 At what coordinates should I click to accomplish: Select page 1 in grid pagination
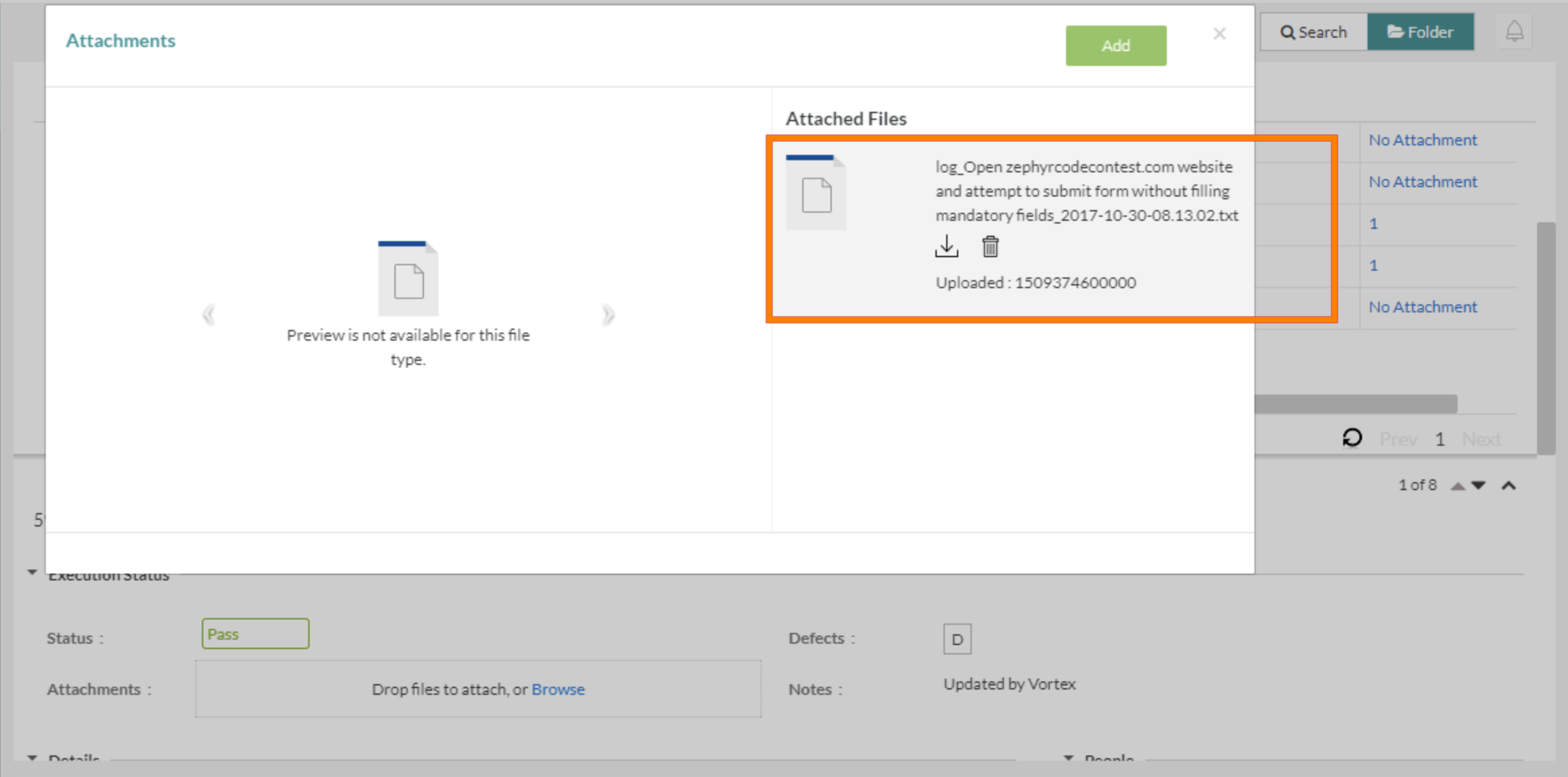tap(1439, 439)
